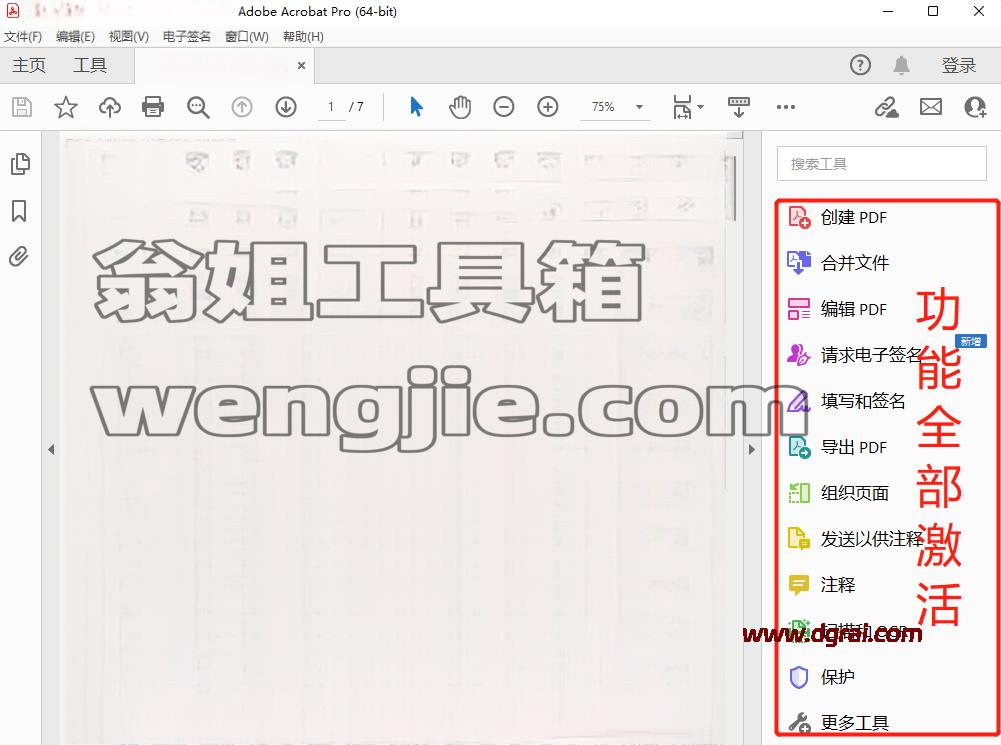Open the 视图(V) menu
The width and height of the screenshot is (1001, 745).
coord(128,36)
